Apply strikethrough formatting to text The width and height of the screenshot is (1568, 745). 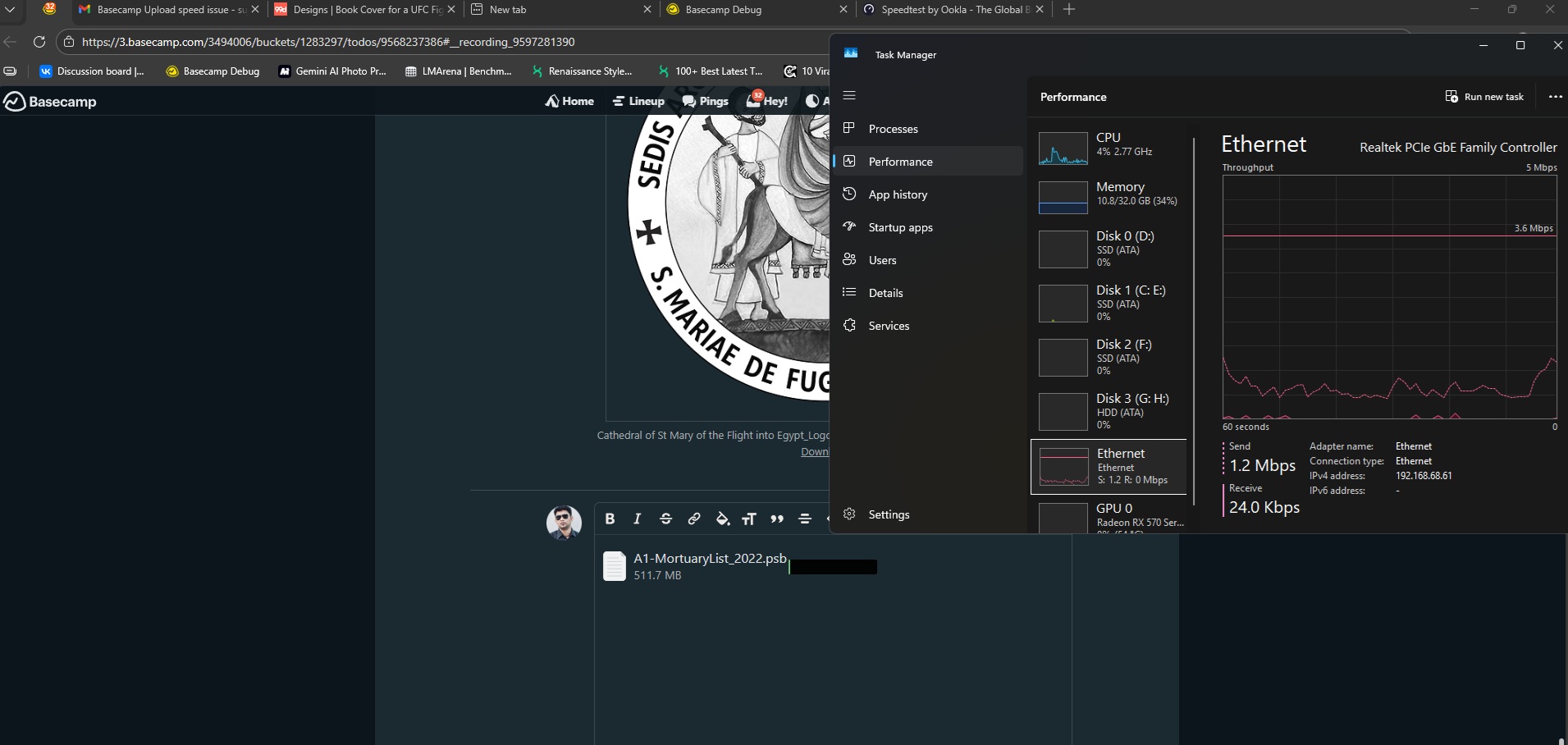coord(665,519)
